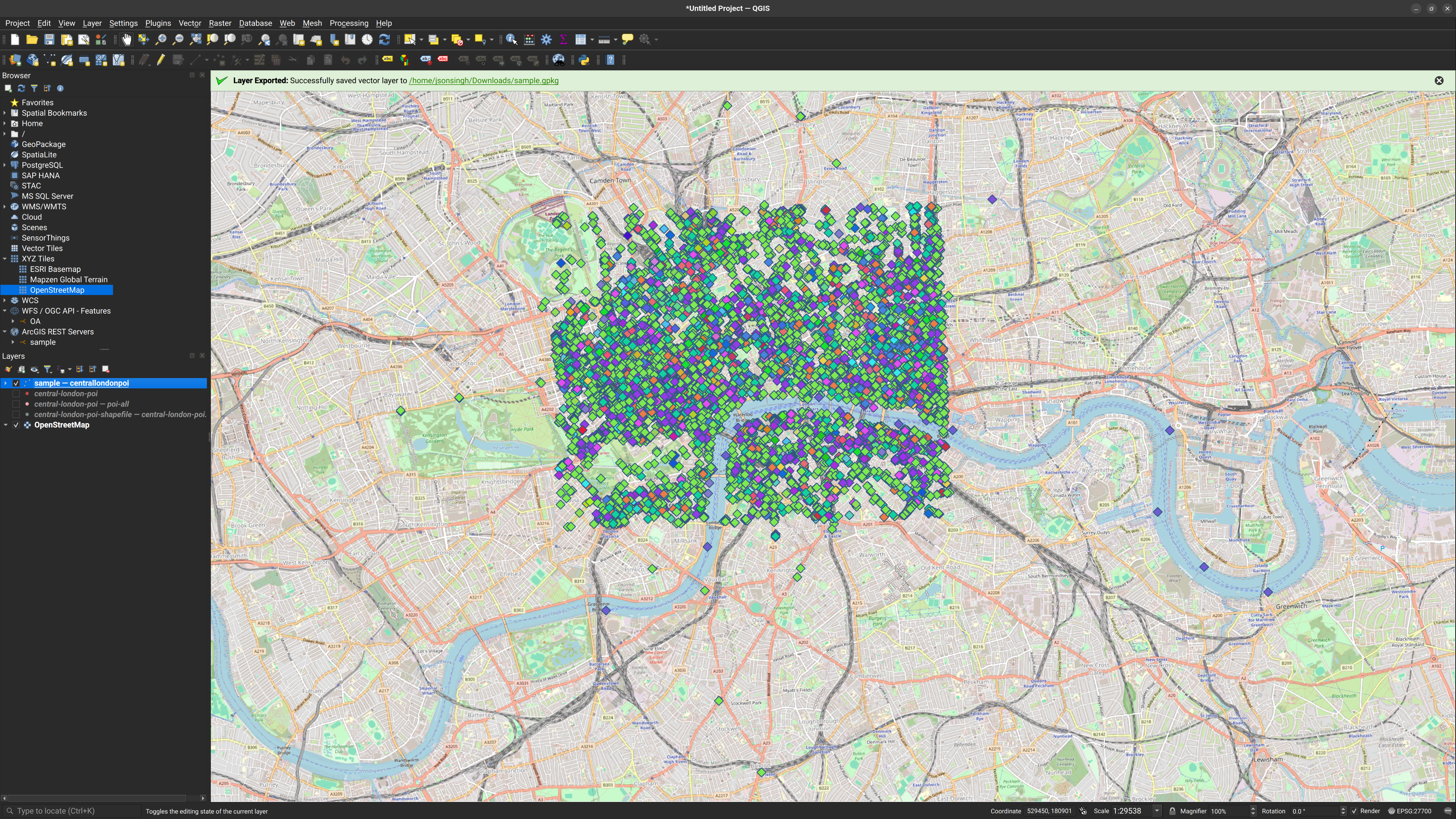This screenshot has width=1456, height=819.
Task: Open the Scale dropdown arrow
Action: (x=1156, y=811)
